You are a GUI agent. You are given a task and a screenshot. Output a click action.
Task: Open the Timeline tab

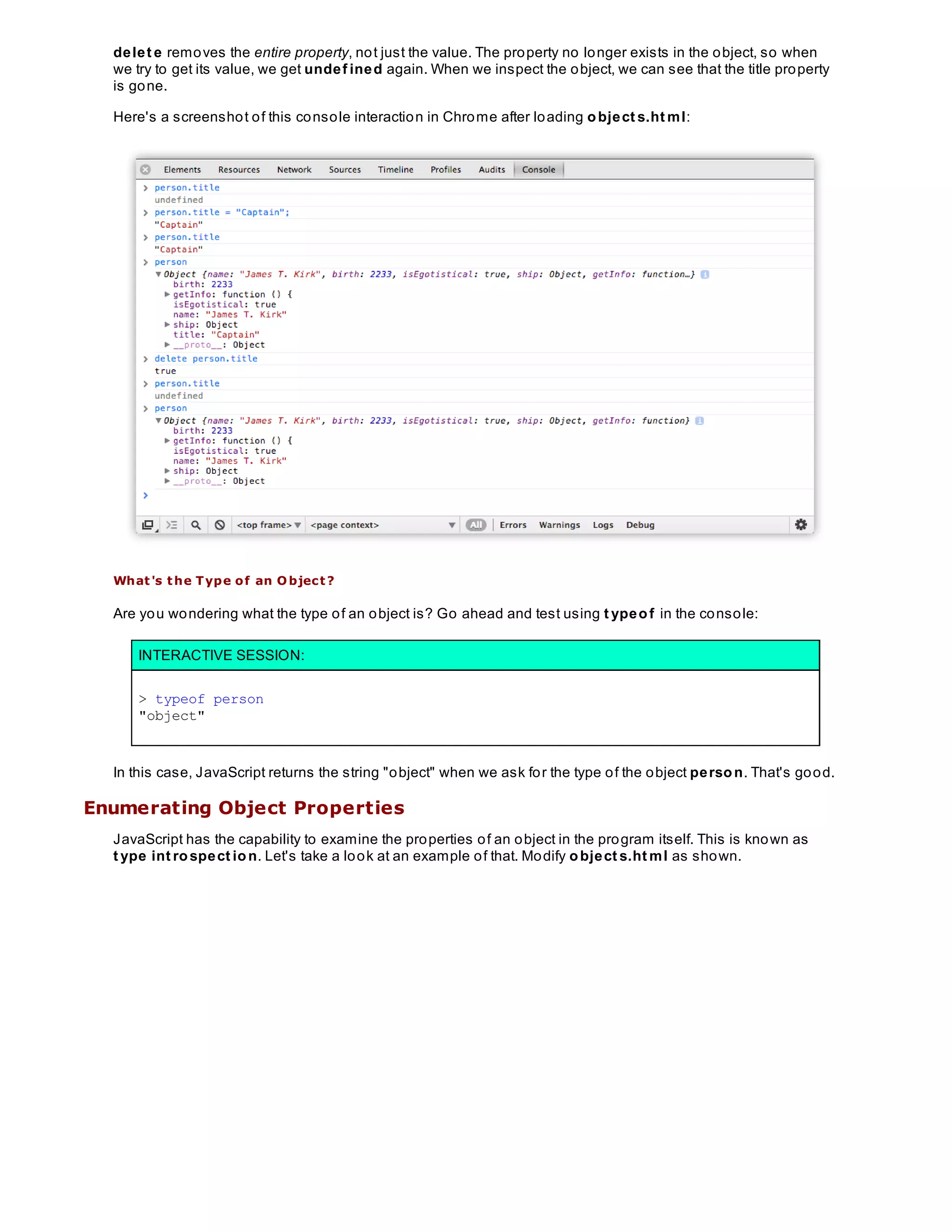tap(396, 170)
